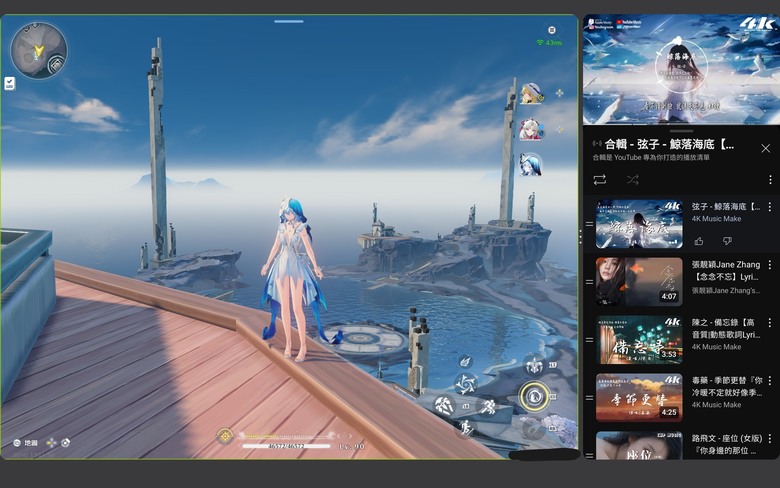Screen dimensions: 780x488
Task: Tap the game menu button above ping indicator
Action: (552, 30)
